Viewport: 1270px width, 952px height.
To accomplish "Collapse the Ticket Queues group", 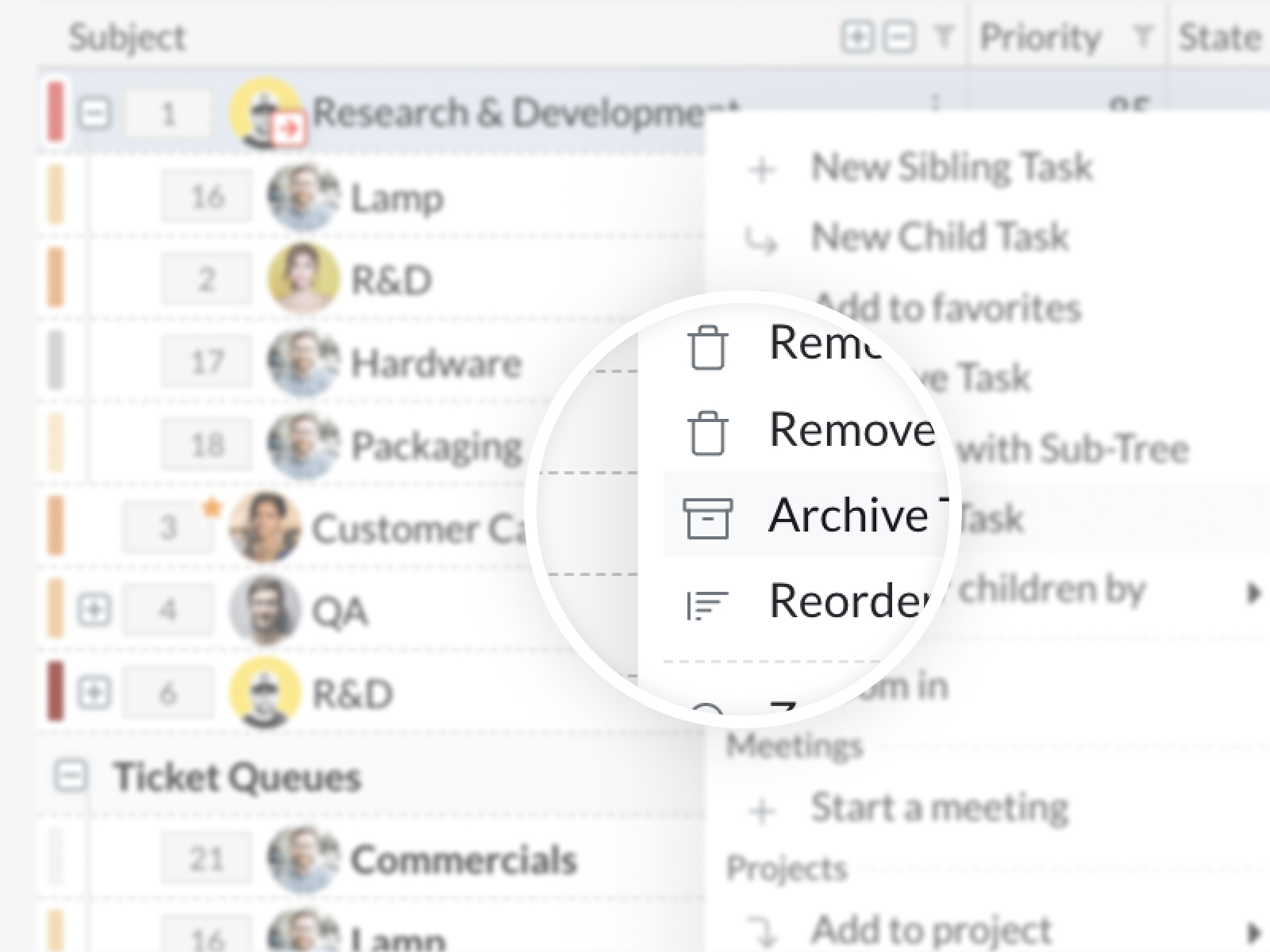I will (71, 775).
